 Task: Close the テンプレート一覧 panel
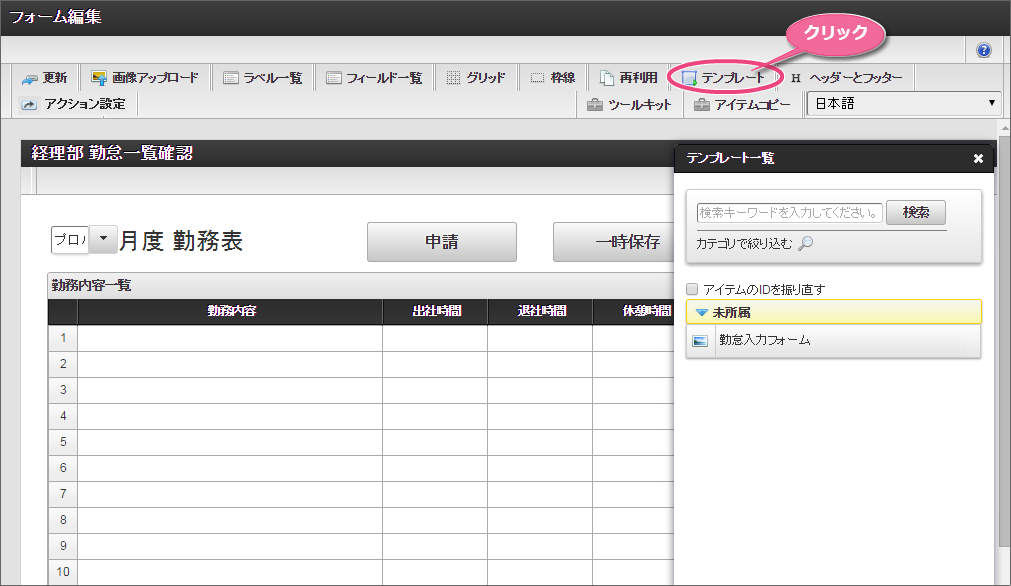[x=978, y=159]
